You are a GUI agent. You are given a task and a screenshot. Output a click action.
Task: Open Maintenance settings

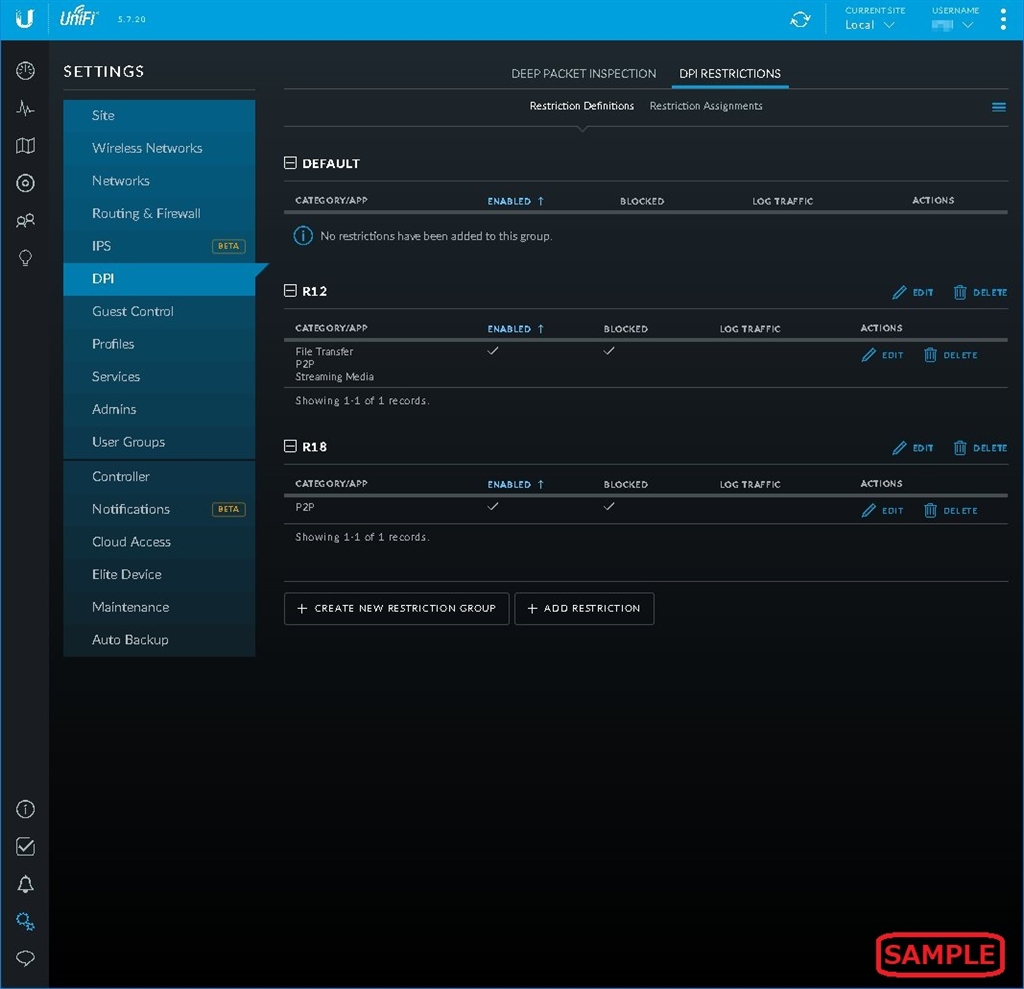point(159,608)
